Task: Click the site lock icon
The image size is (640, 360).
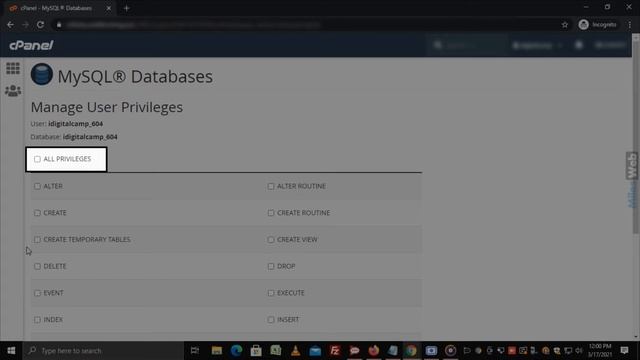Action: click(59, 25)
